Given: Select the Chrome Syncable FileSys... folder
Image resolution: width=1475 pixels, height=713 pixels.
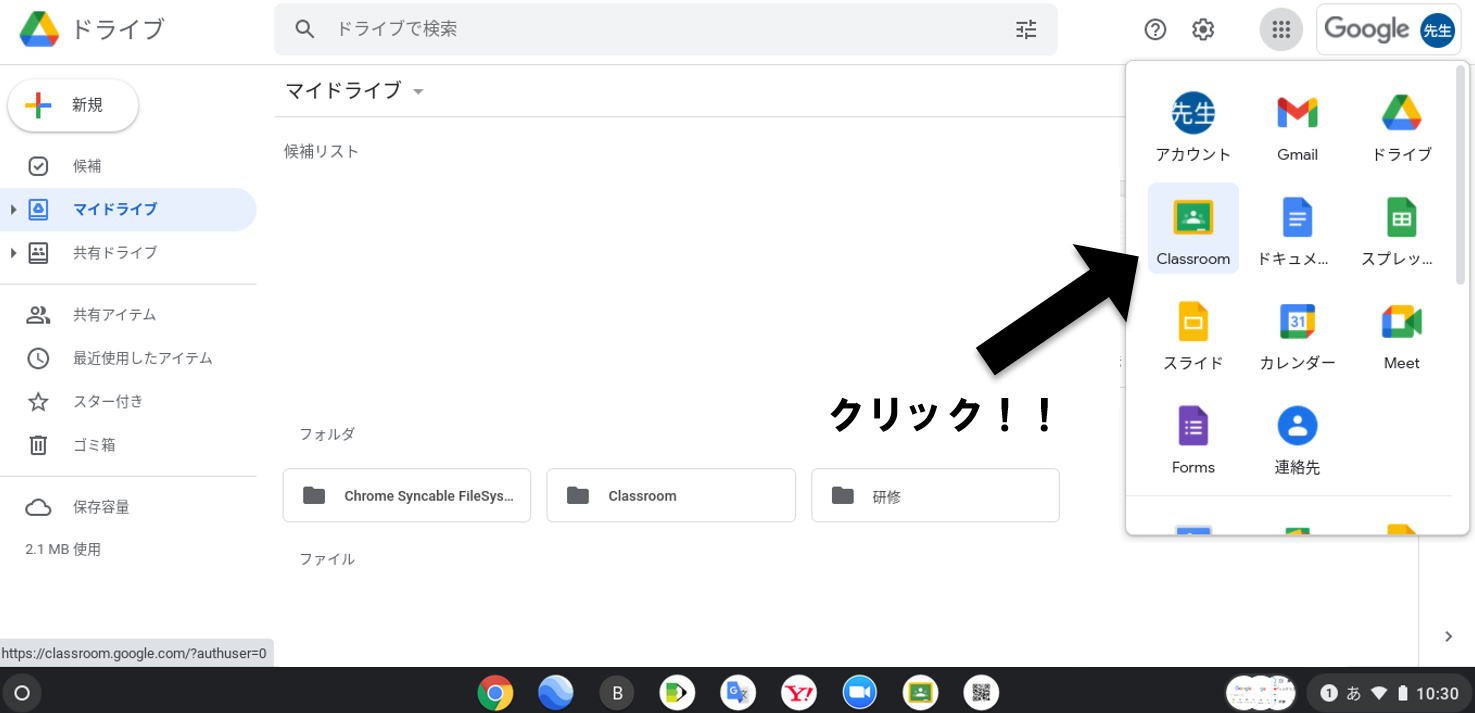Looking at the screenshot, I should pyautogui.click(x=407, y=495).
